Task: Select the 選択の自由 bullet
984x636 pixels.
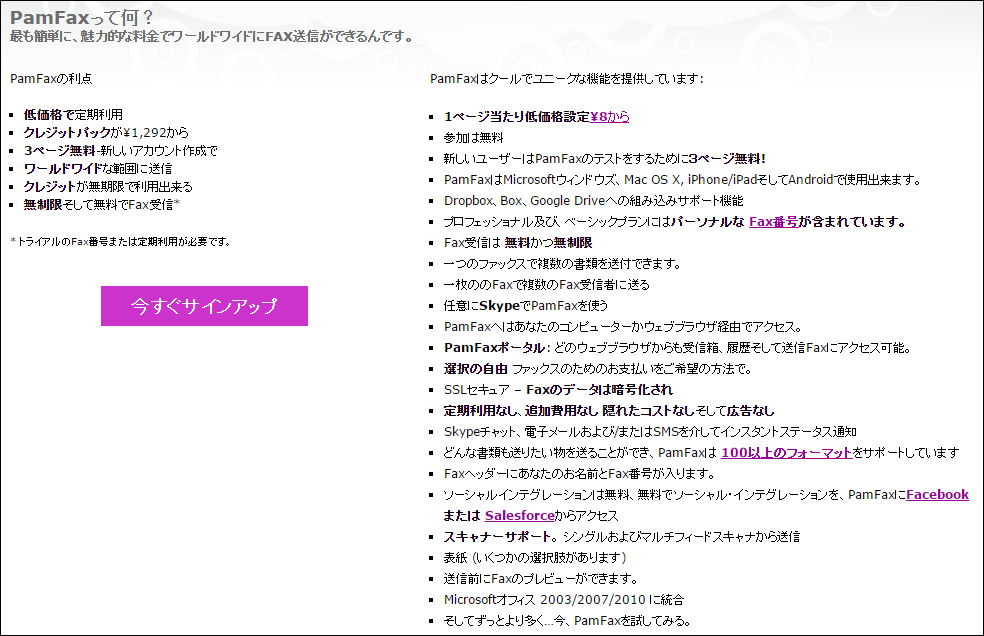Action: 598,369
